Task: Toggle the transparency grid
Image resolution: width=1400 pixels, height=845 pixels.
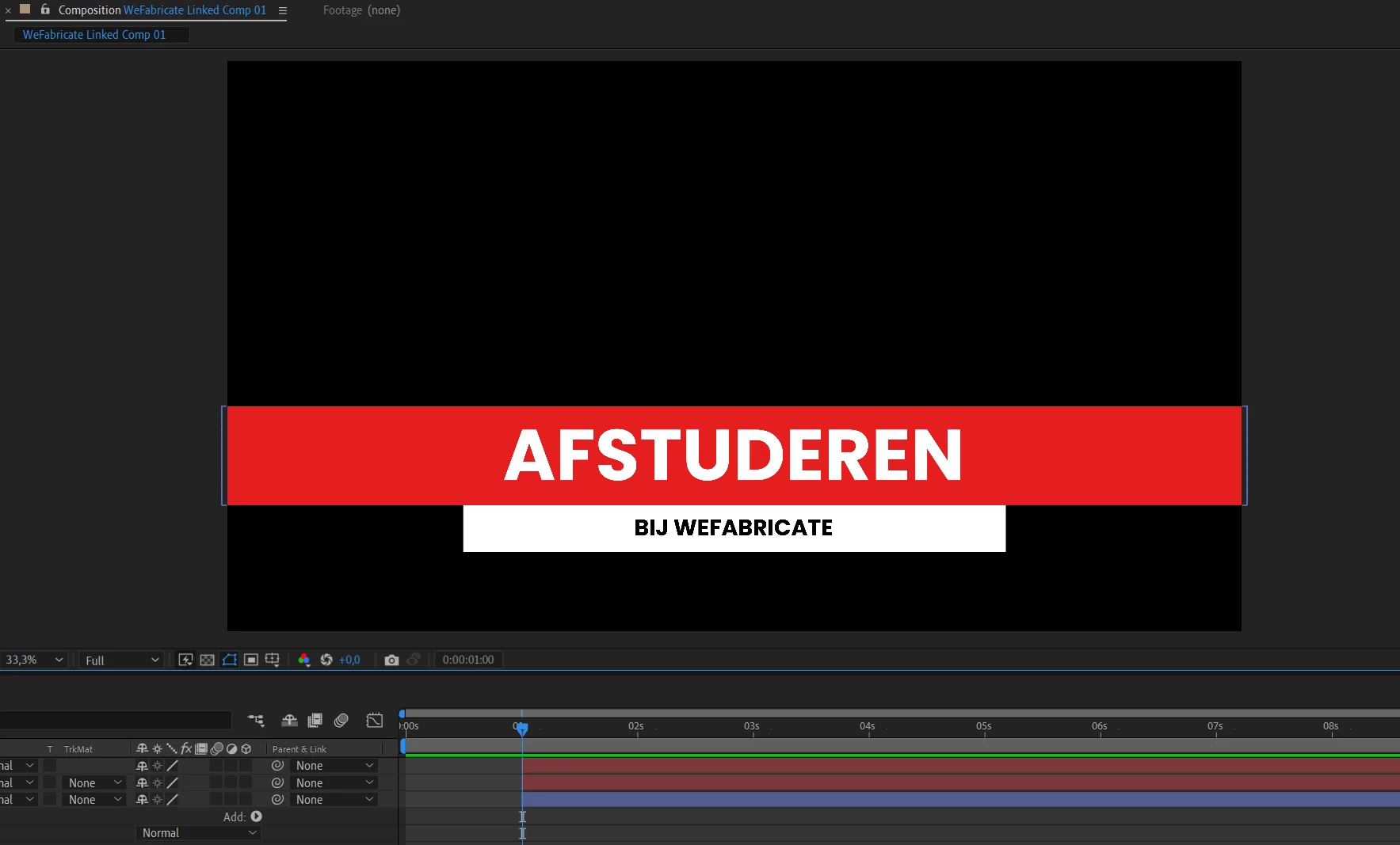Action: click(208, 660)
